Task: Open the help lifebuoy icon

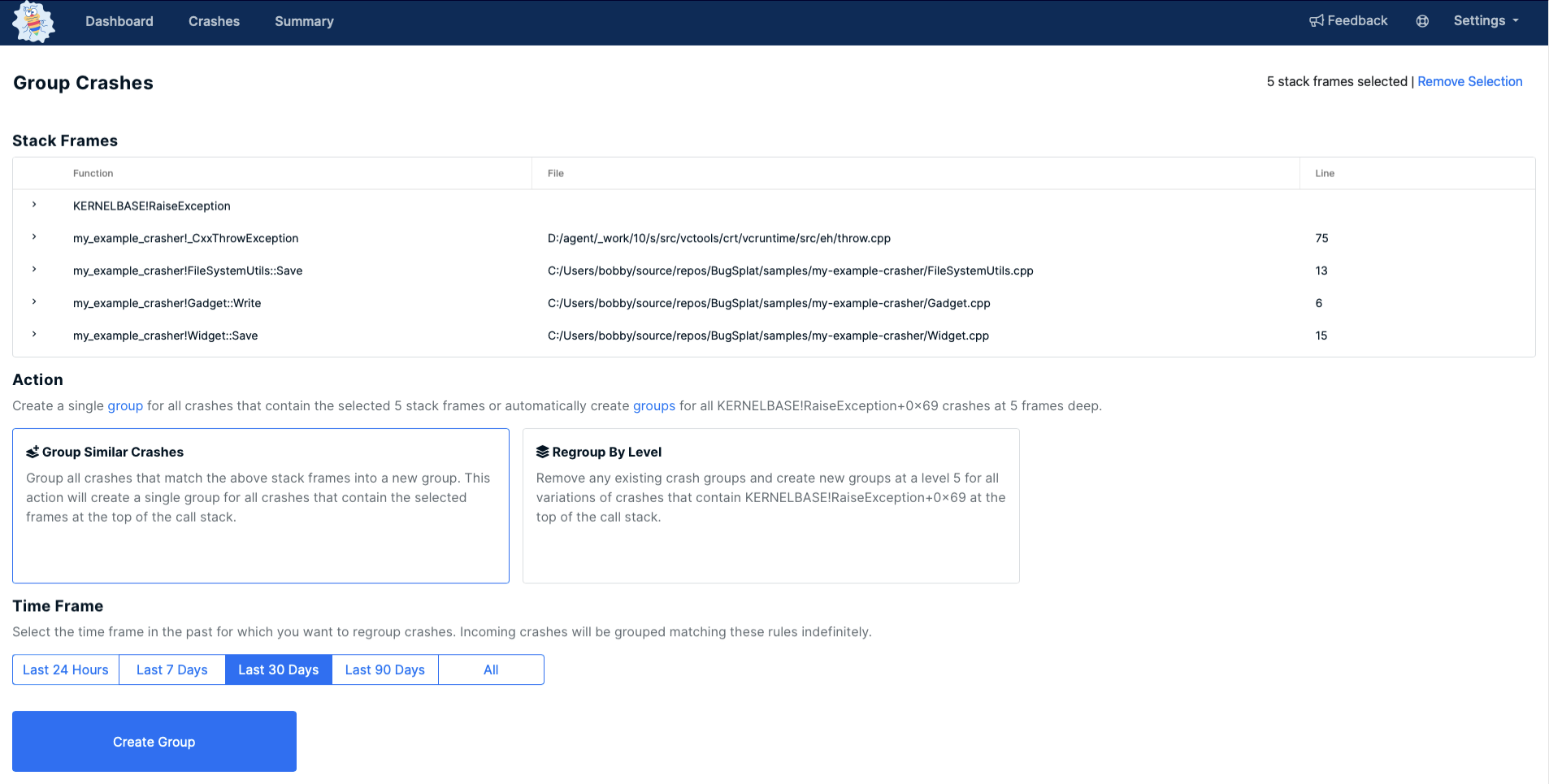Action: click(x=1422, y=21)
